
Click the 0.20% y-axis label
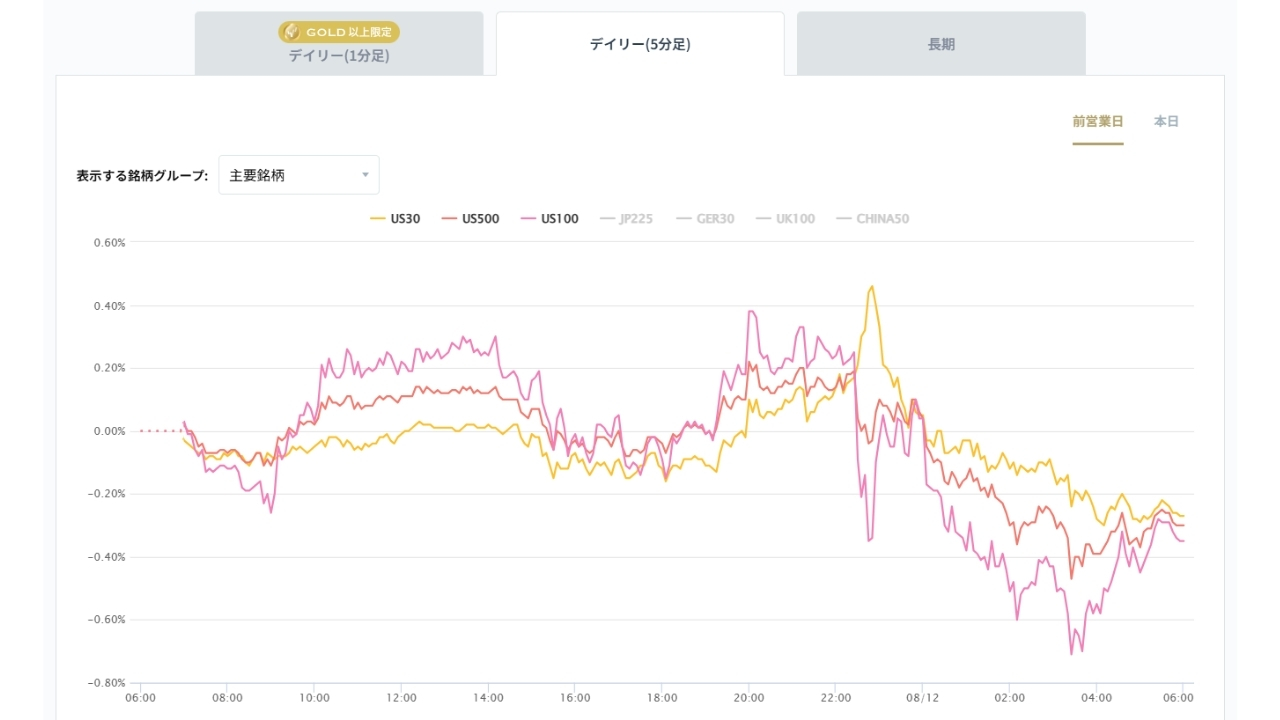tap(109, 368)
